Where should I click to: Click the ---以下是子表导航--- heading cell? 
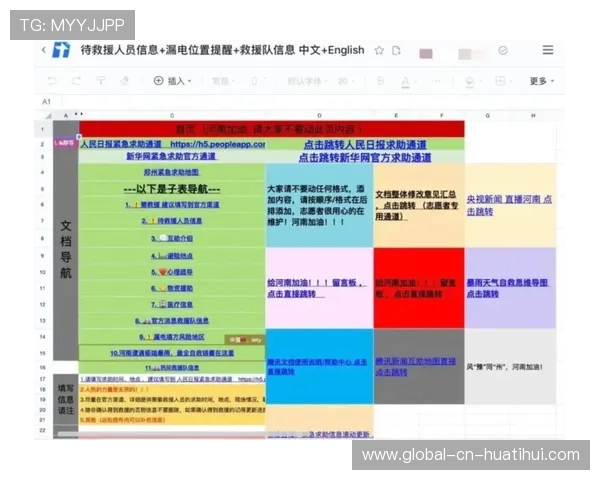(172, 189)
